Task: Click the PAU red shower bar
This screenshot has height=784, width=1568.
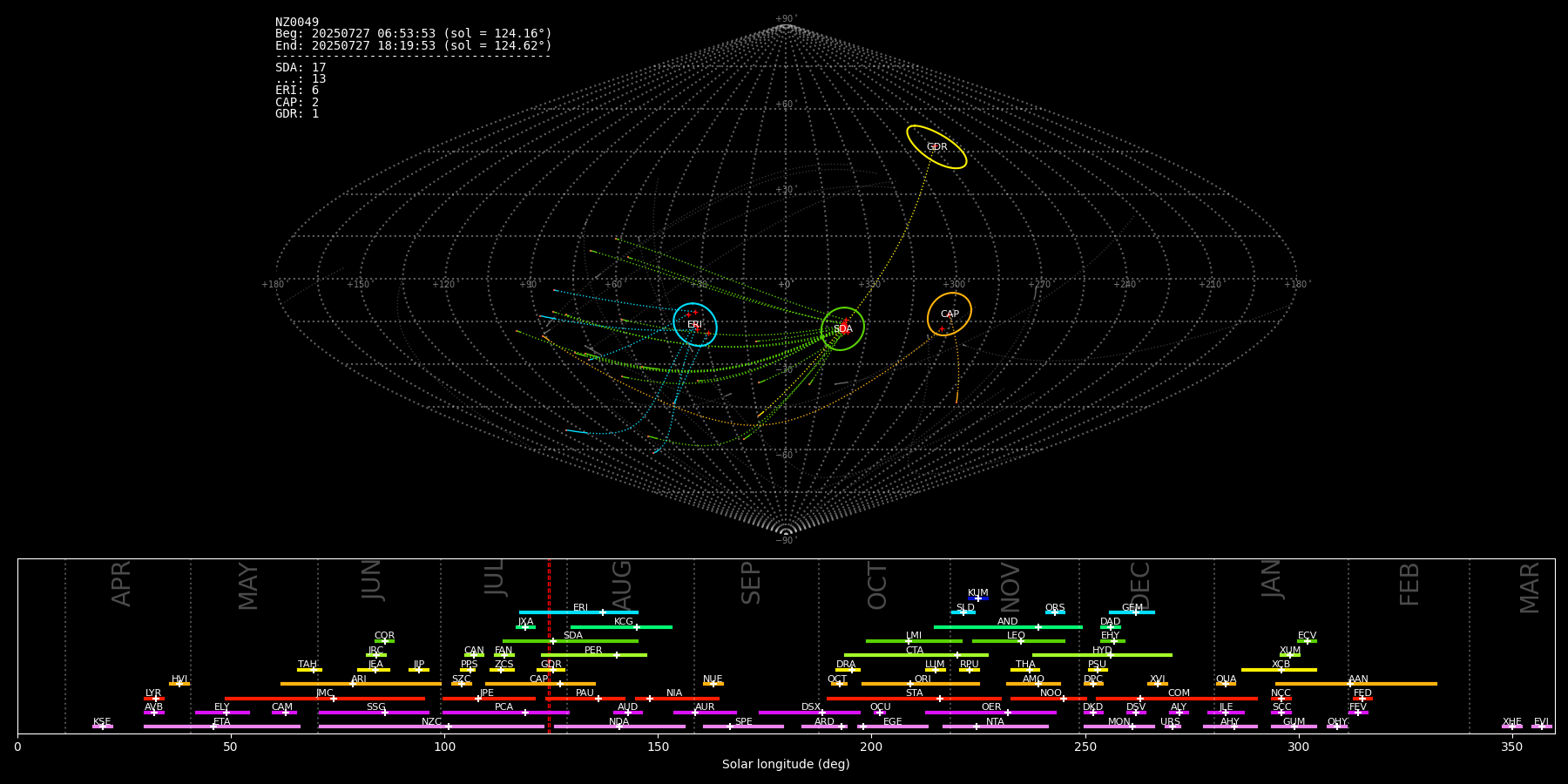Action: pos(585,699)
